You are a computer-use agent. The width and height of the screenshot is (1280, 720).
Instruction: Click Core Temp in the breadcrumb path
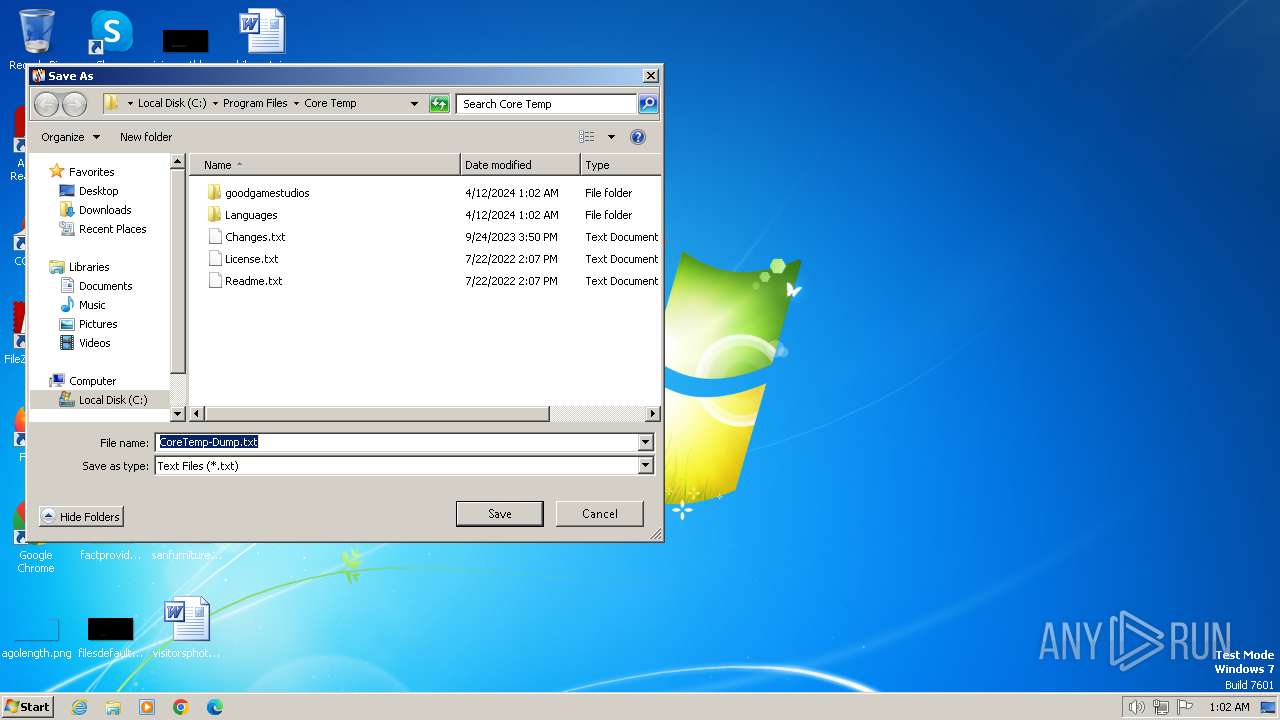click(x=330, y=104)
